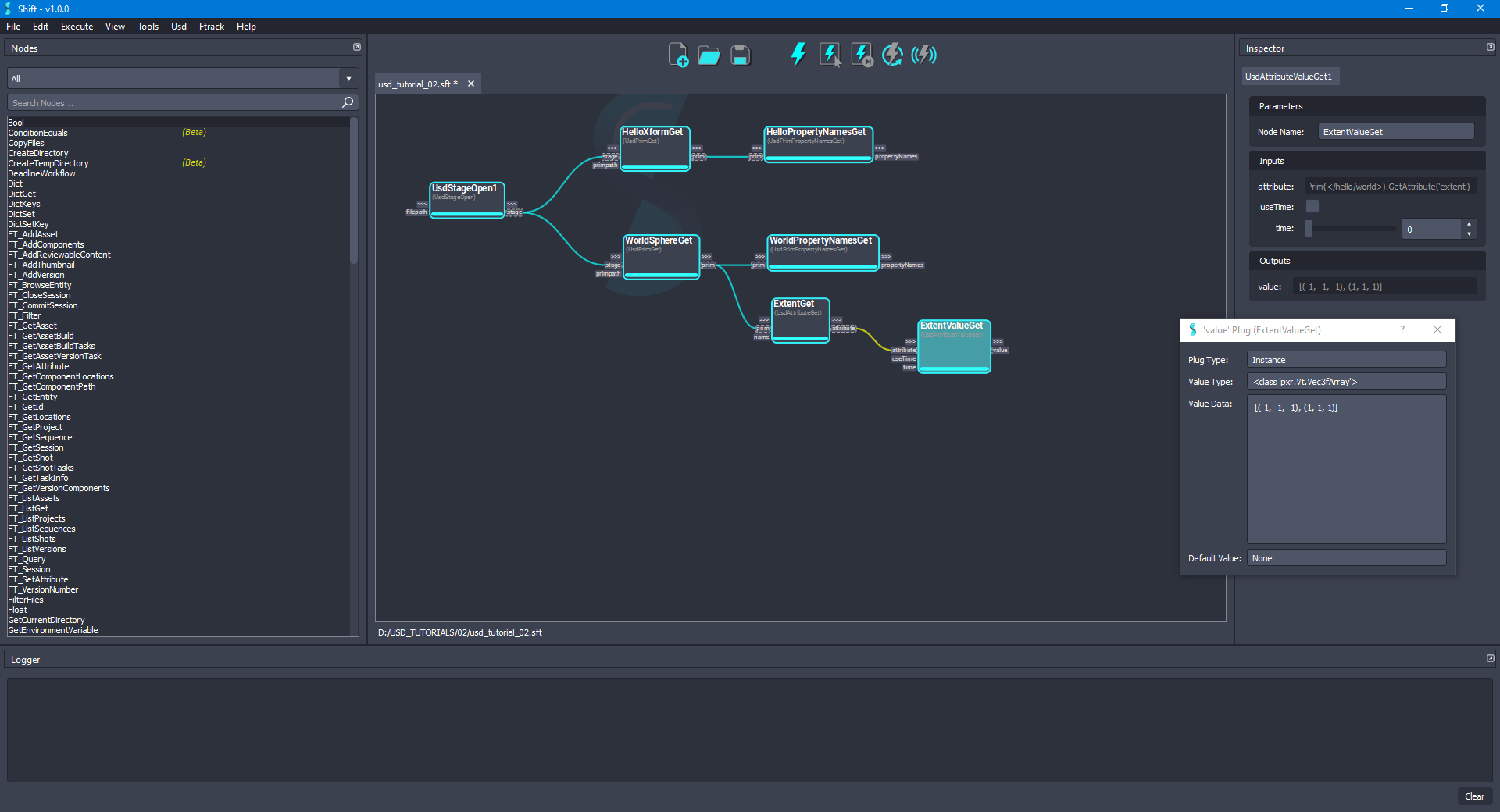Toggle the useTime checkbox in Inspector
The image size is (1500, 812).
coord(1312,206)
